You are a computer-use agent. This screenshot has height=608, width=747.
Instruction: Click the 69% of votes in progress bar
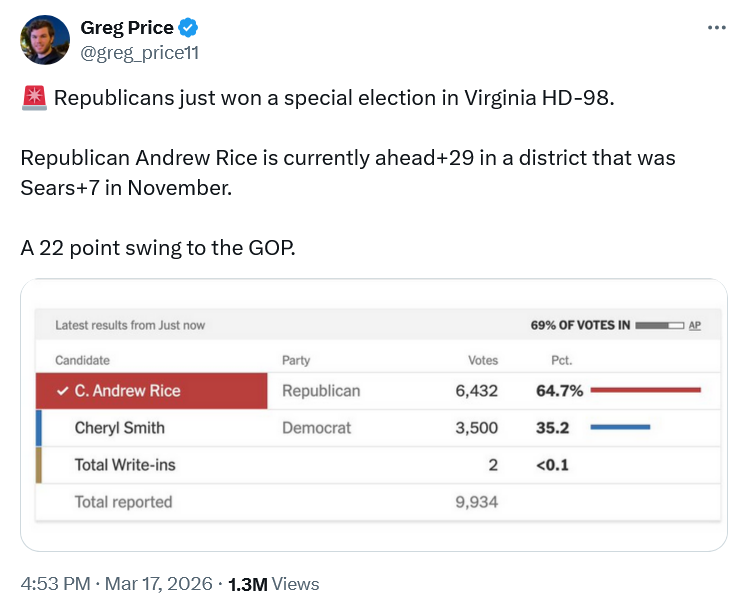point(659,325)
